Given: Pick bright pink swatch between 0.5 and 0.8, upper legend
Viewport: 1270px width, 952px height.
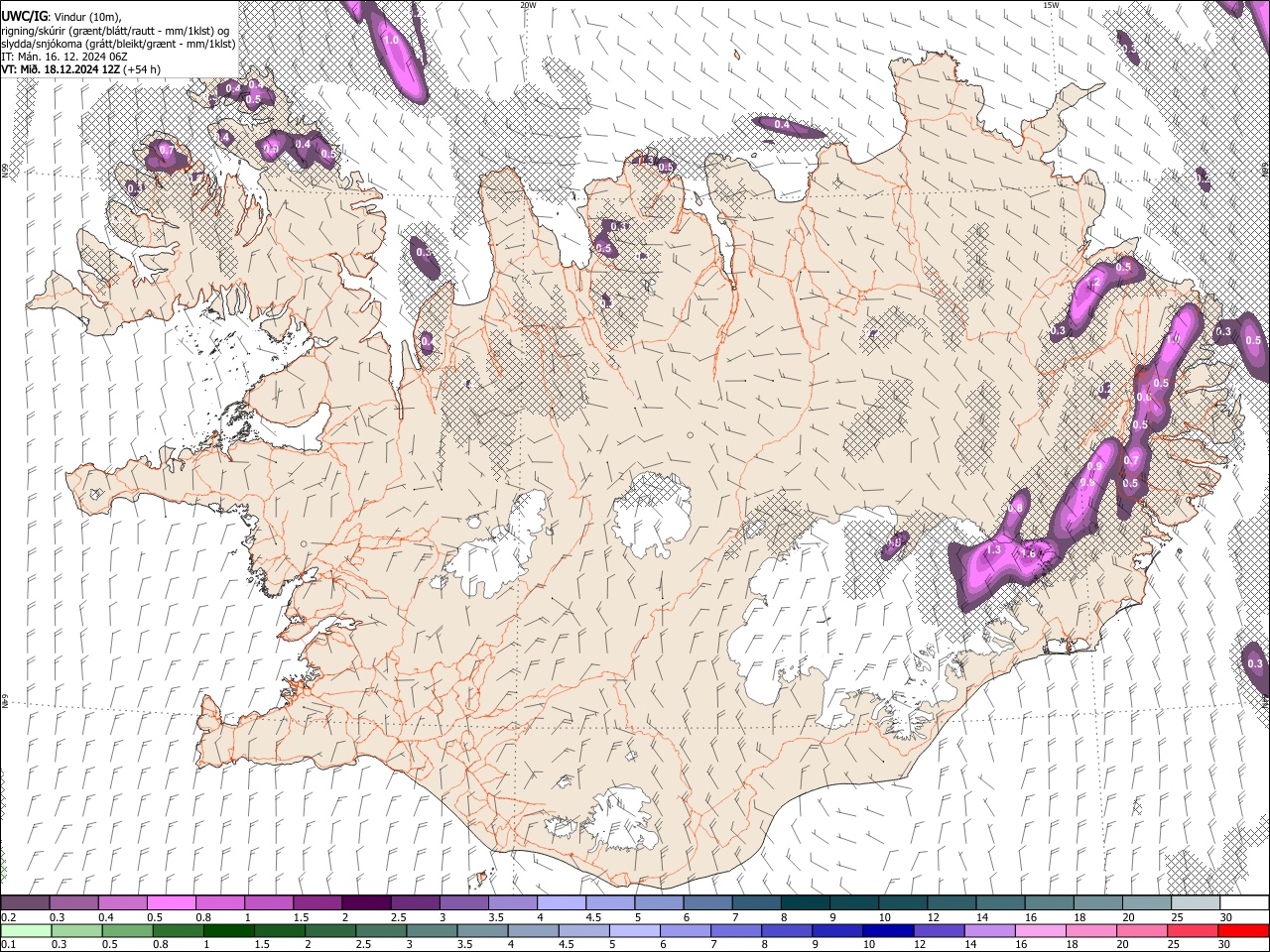Looking at the screenshot, I should [173, 903].
